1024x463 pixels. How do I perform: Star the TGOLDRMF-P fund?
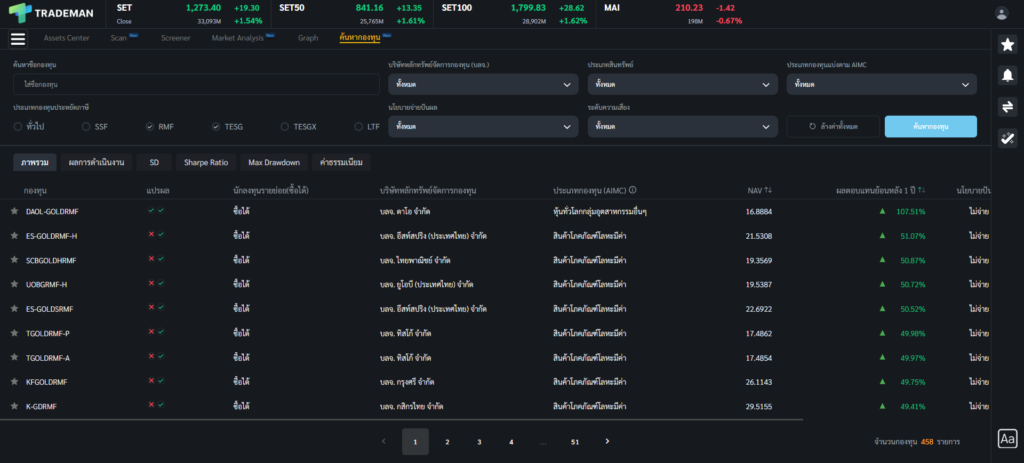click(14, 333)
